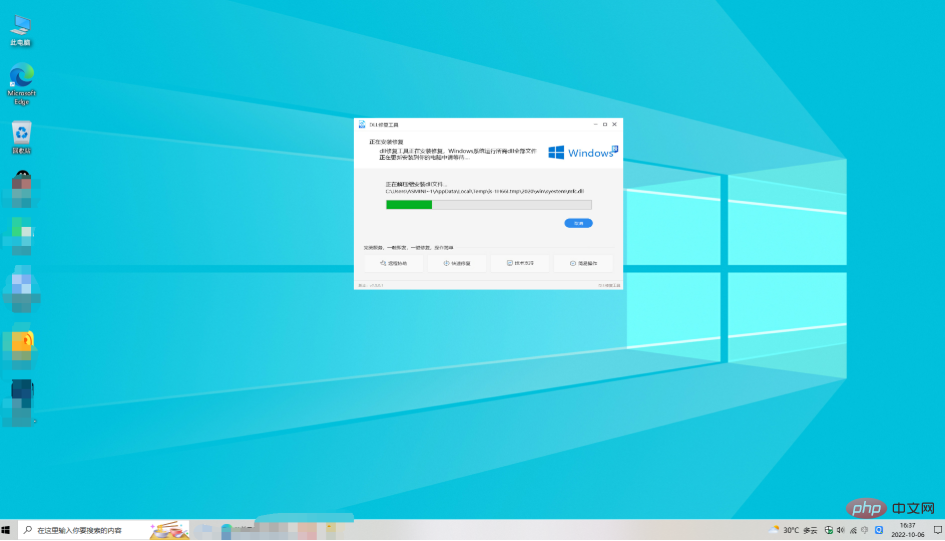The width and height of the screenshot is (945, 541).
Task: Toggle the 中 input method indicator
Action: [x=866, y=530]
